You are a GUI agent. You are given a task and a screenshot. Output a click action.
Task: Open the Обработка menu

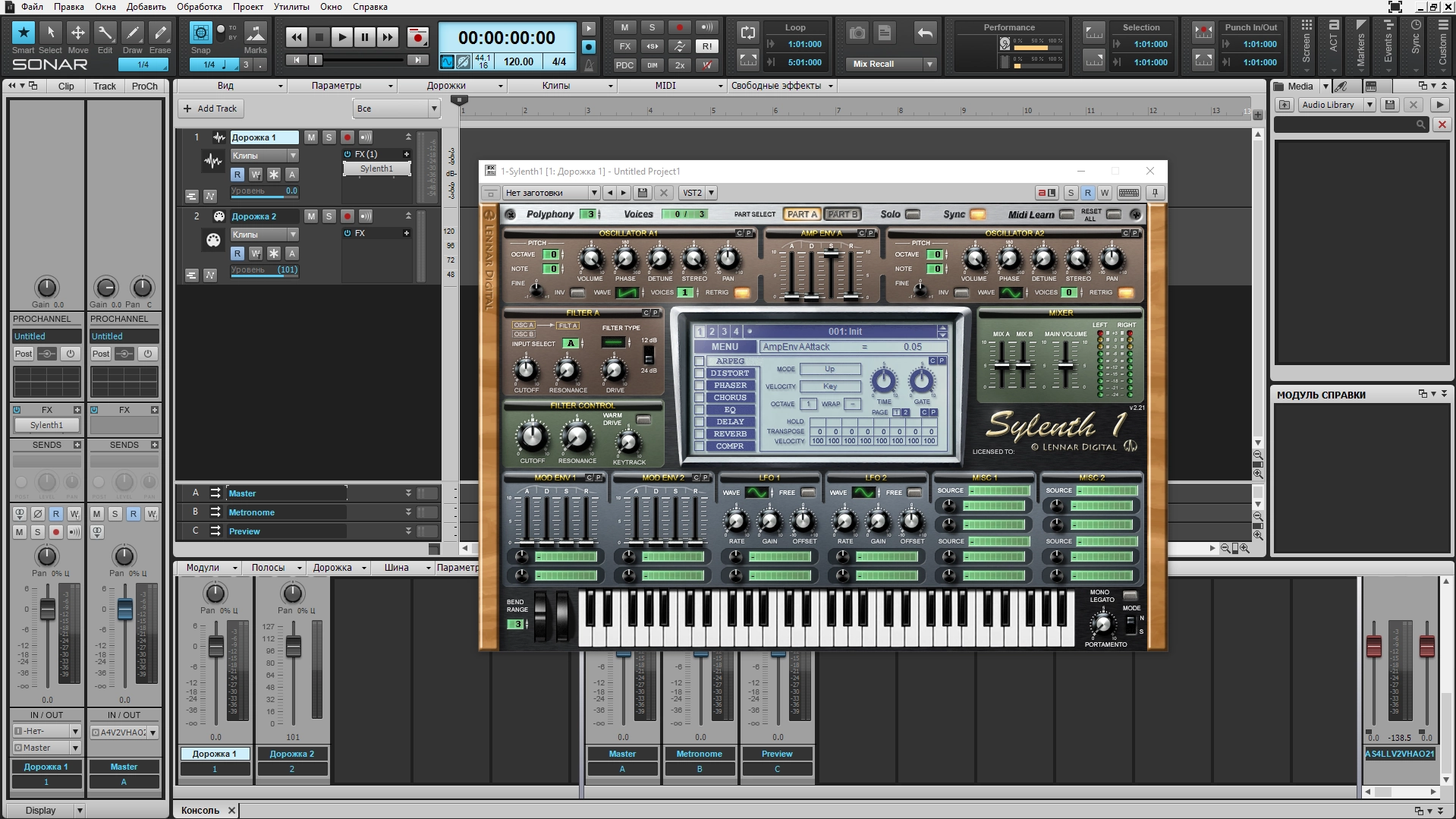click(200, 7)
